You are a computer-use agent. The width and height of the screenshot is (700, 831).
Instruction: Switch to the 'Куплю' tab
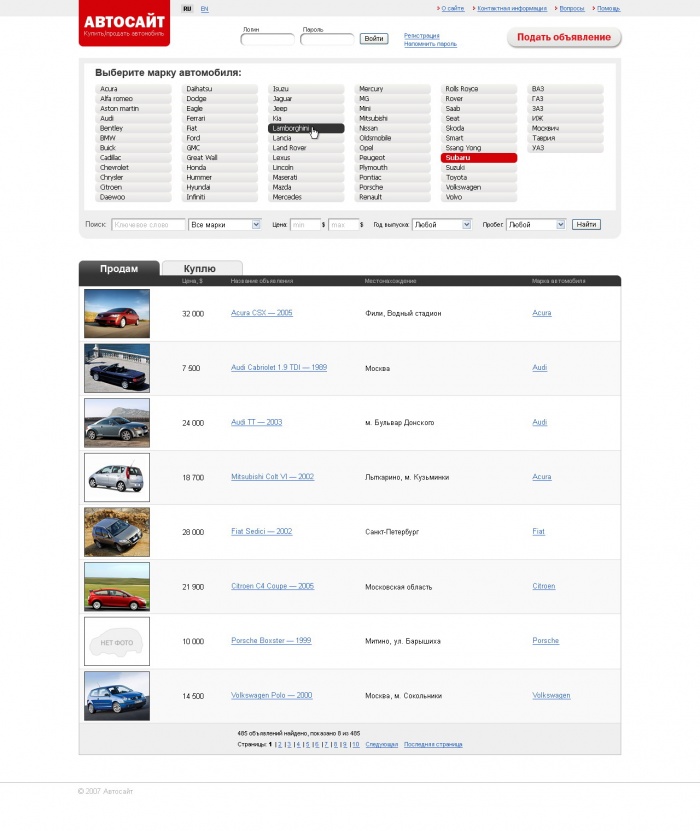200,268
